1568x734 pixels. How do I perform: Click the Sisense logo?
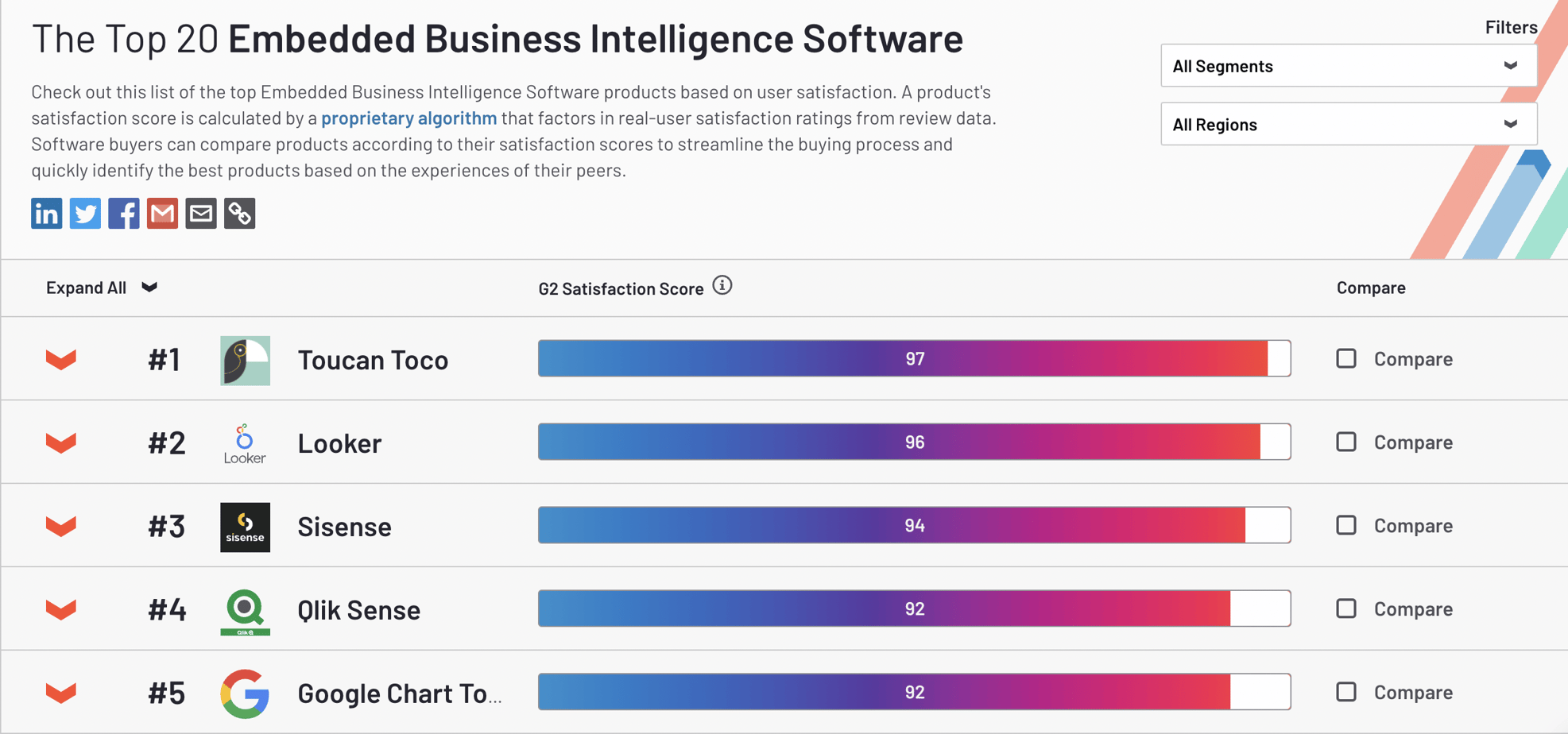[245, 527]
